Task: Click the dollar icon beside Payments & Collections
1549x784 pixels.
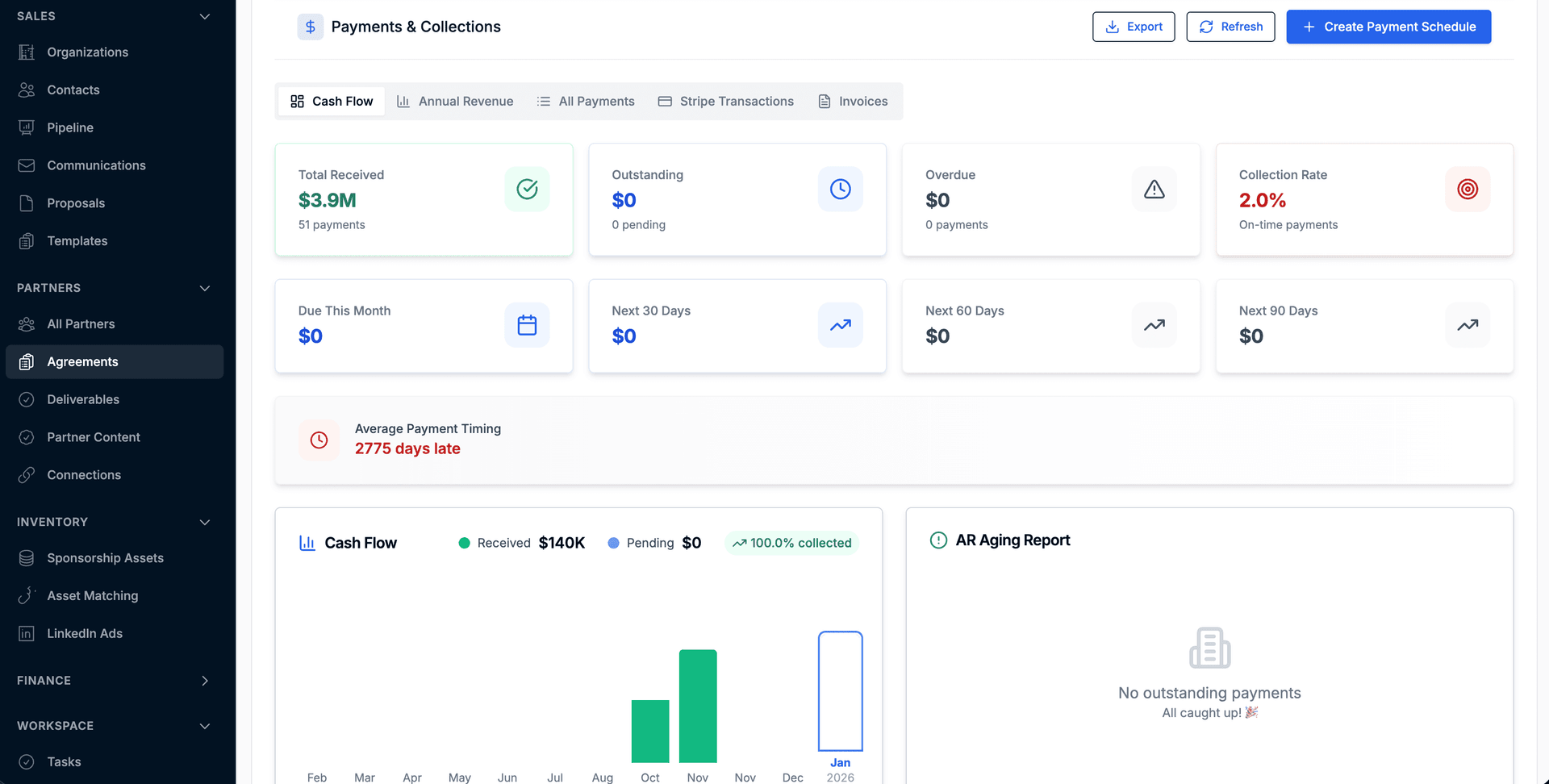Action: point(310,27)
